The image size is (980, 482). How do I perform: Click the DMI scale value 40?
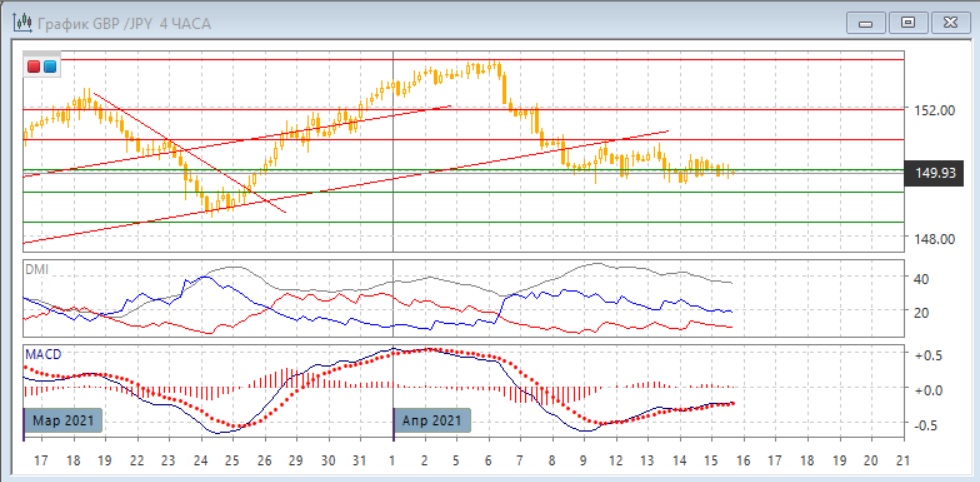[x=922, y=279]
